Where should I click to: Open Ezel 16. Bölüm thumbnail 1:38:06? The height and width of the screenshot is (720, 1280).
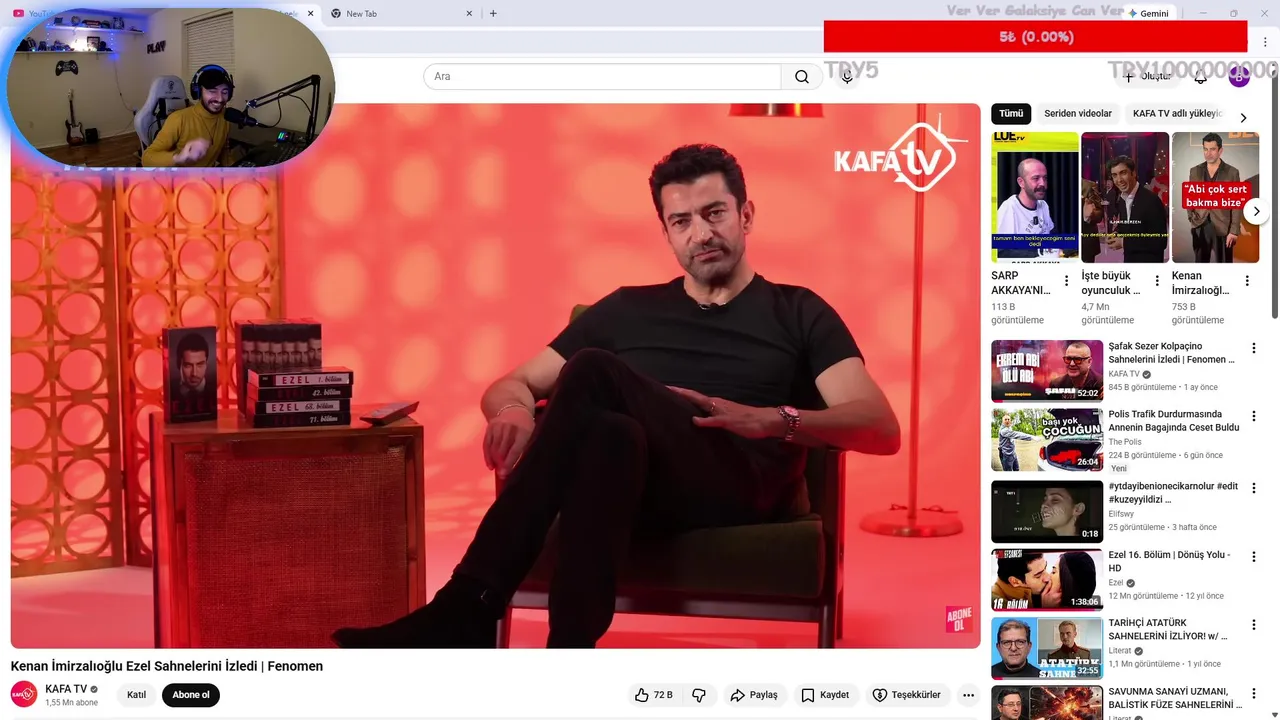point(1047,579)
